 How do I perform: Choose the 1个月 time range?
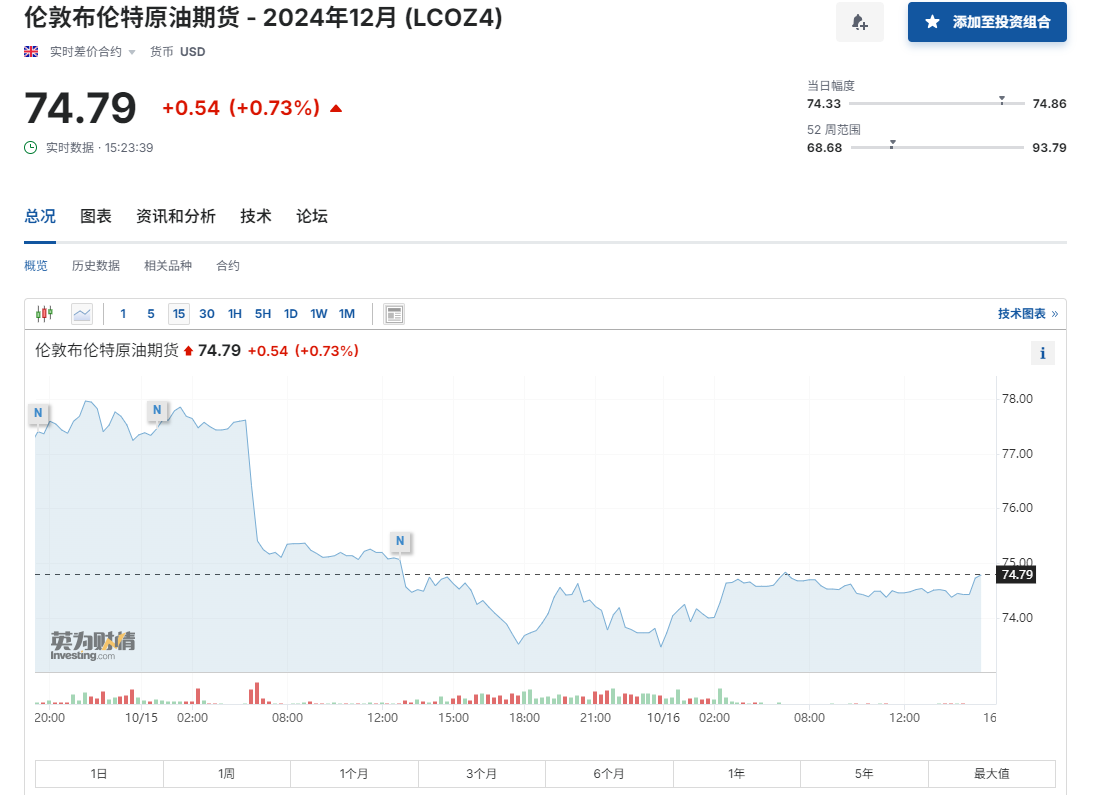click(x=354, y=773)
